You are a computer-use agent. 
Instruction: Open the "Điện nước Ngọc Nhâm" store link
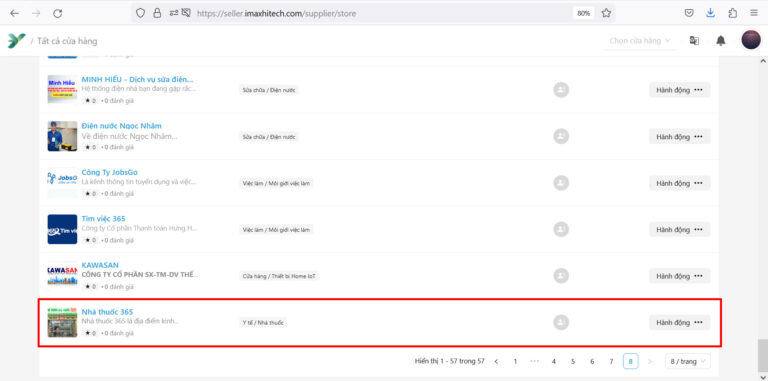point(121,126)
